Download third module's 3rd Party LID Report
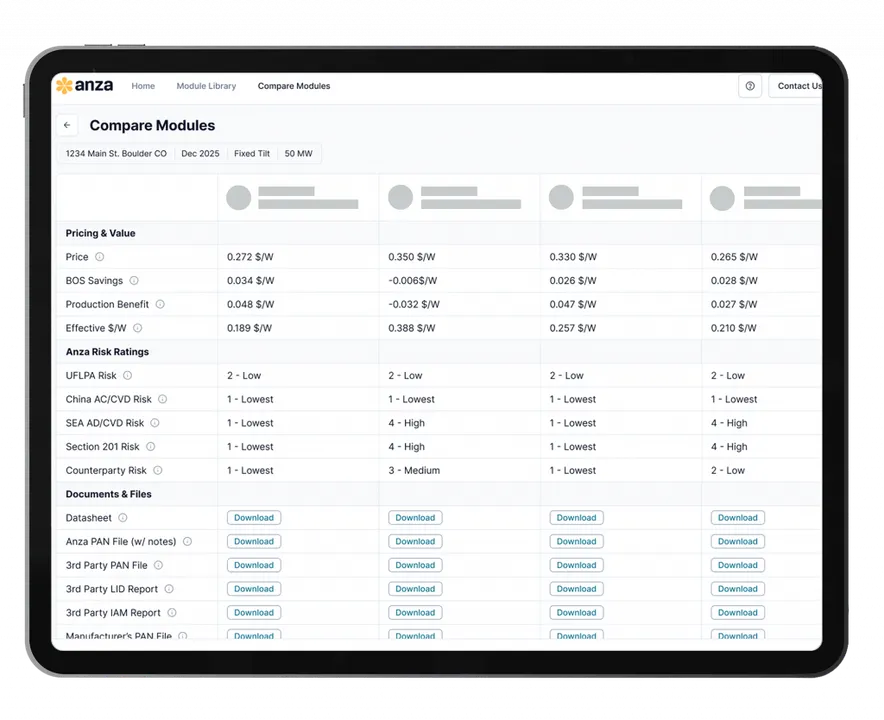The image size is (884, 720). tap(576, 589)
